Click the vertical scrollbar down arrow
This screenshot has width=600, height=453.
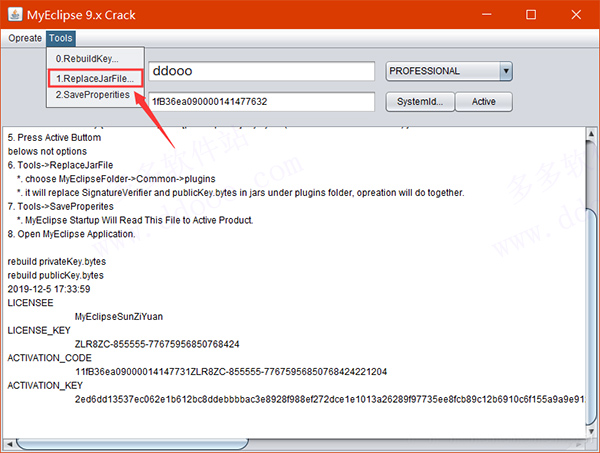click(591, 432)
